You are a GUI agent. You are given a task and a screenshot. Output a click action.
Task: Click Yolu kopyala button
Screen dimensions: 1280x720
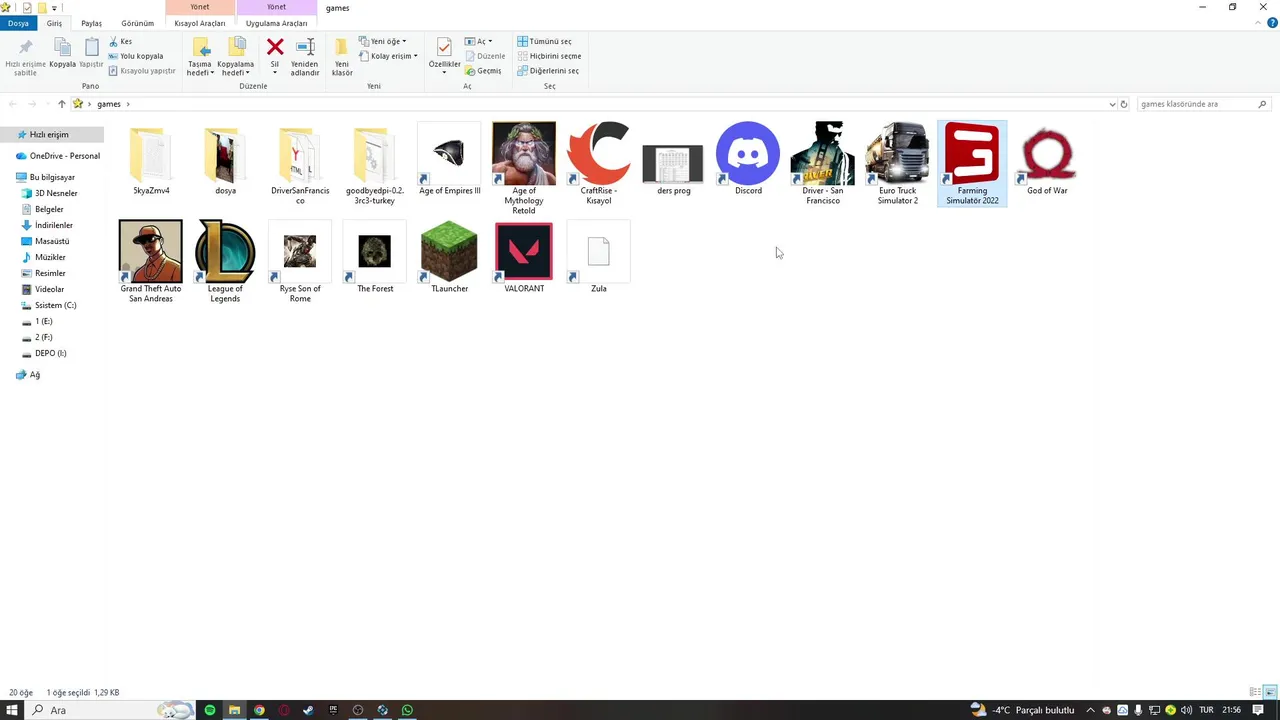pos(135,56)
